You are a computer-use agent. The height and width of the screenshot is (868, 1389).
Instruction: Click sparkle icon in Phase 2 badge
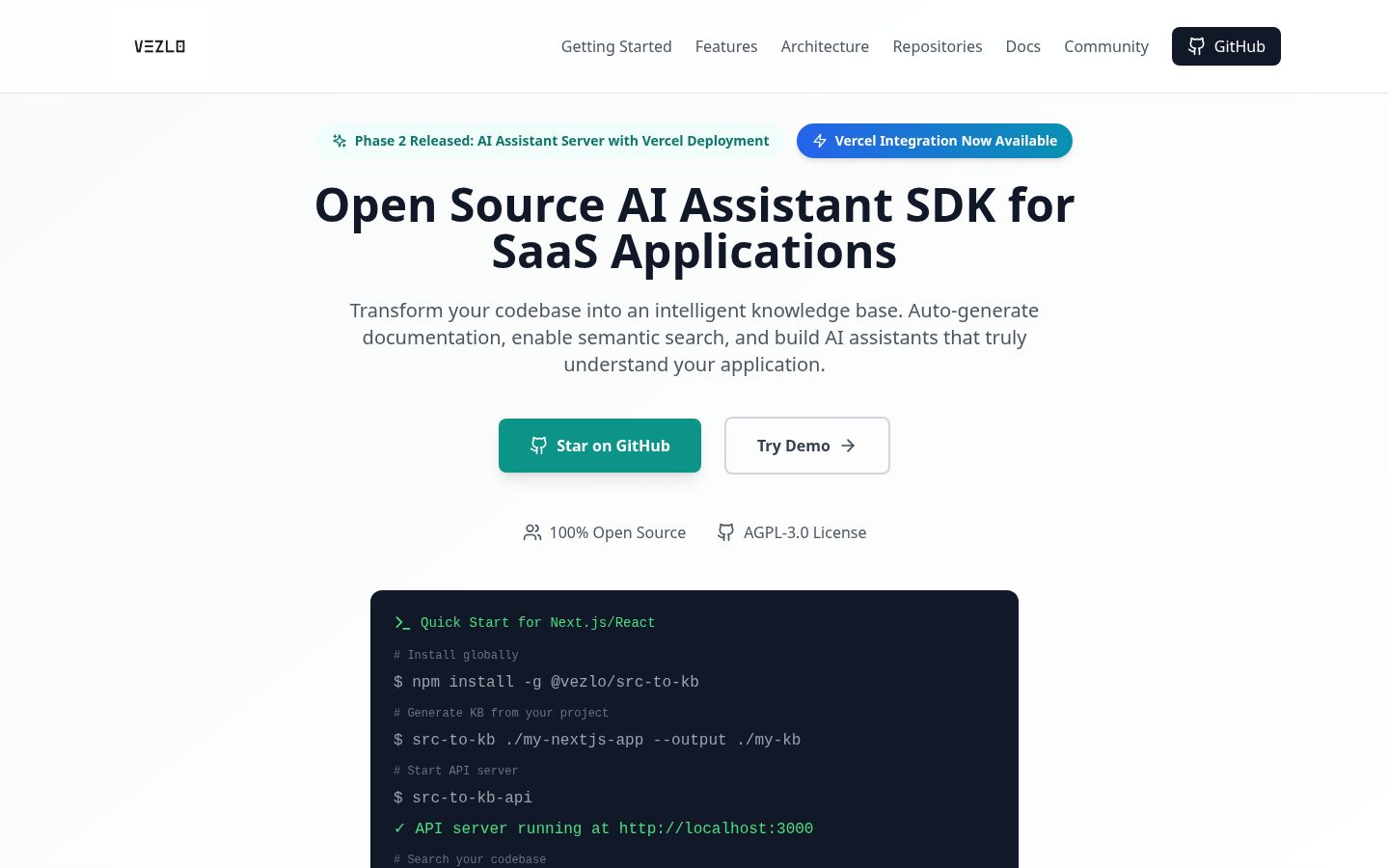(x=340, y=141)
